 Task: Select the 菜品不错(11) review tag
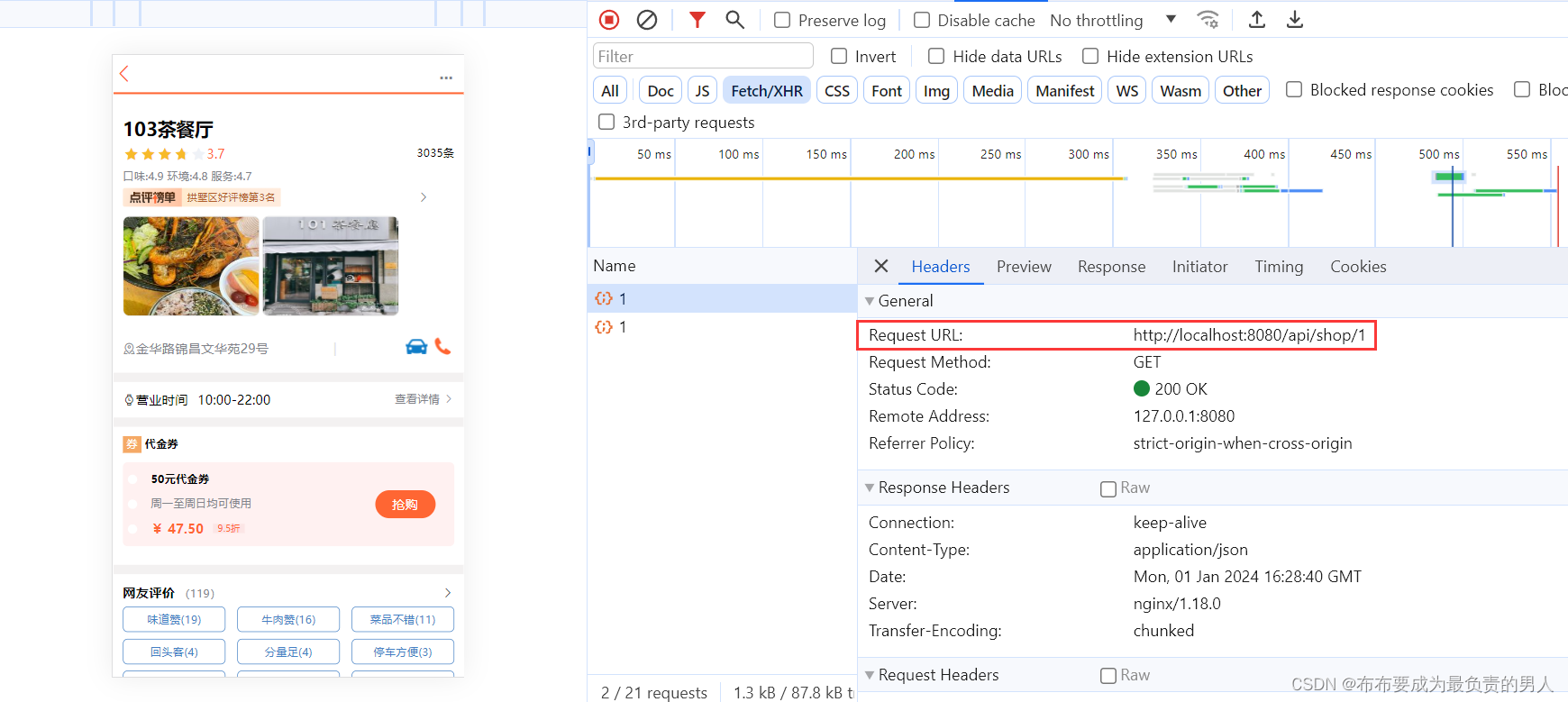[402, 619]
